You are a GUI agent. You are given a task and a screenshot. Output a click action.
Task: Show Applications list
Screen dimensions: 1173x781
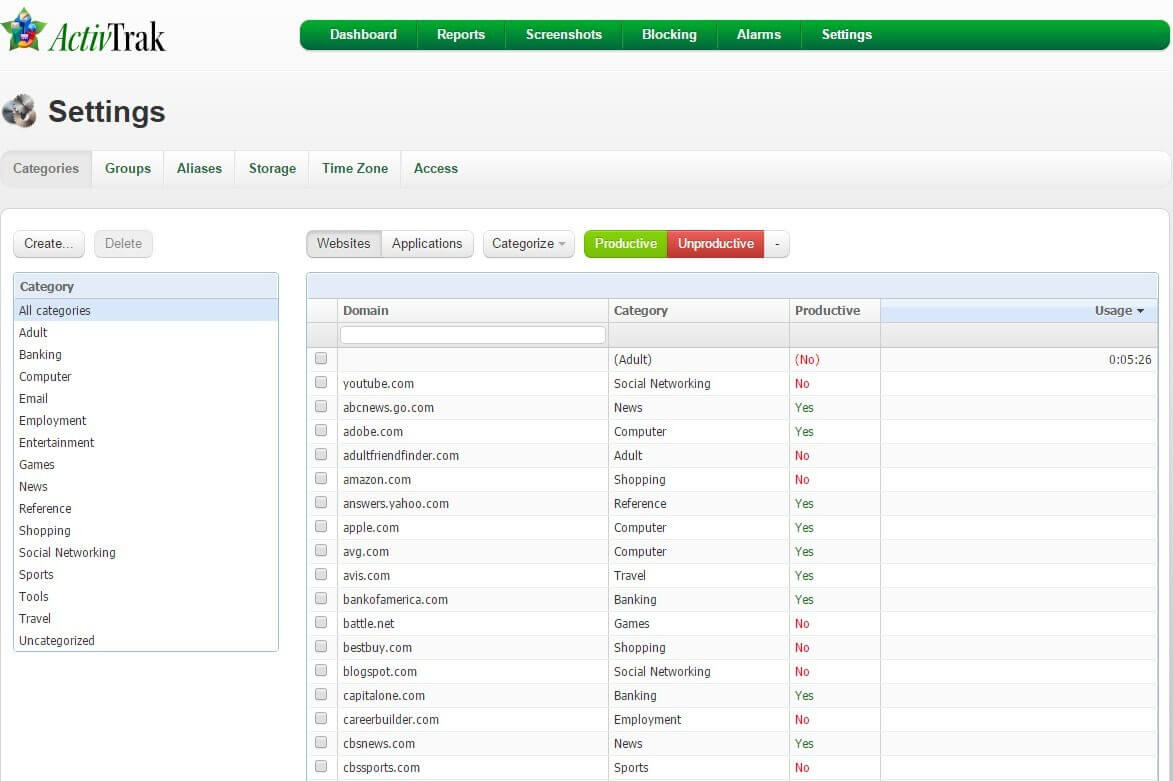coord(427,244)
